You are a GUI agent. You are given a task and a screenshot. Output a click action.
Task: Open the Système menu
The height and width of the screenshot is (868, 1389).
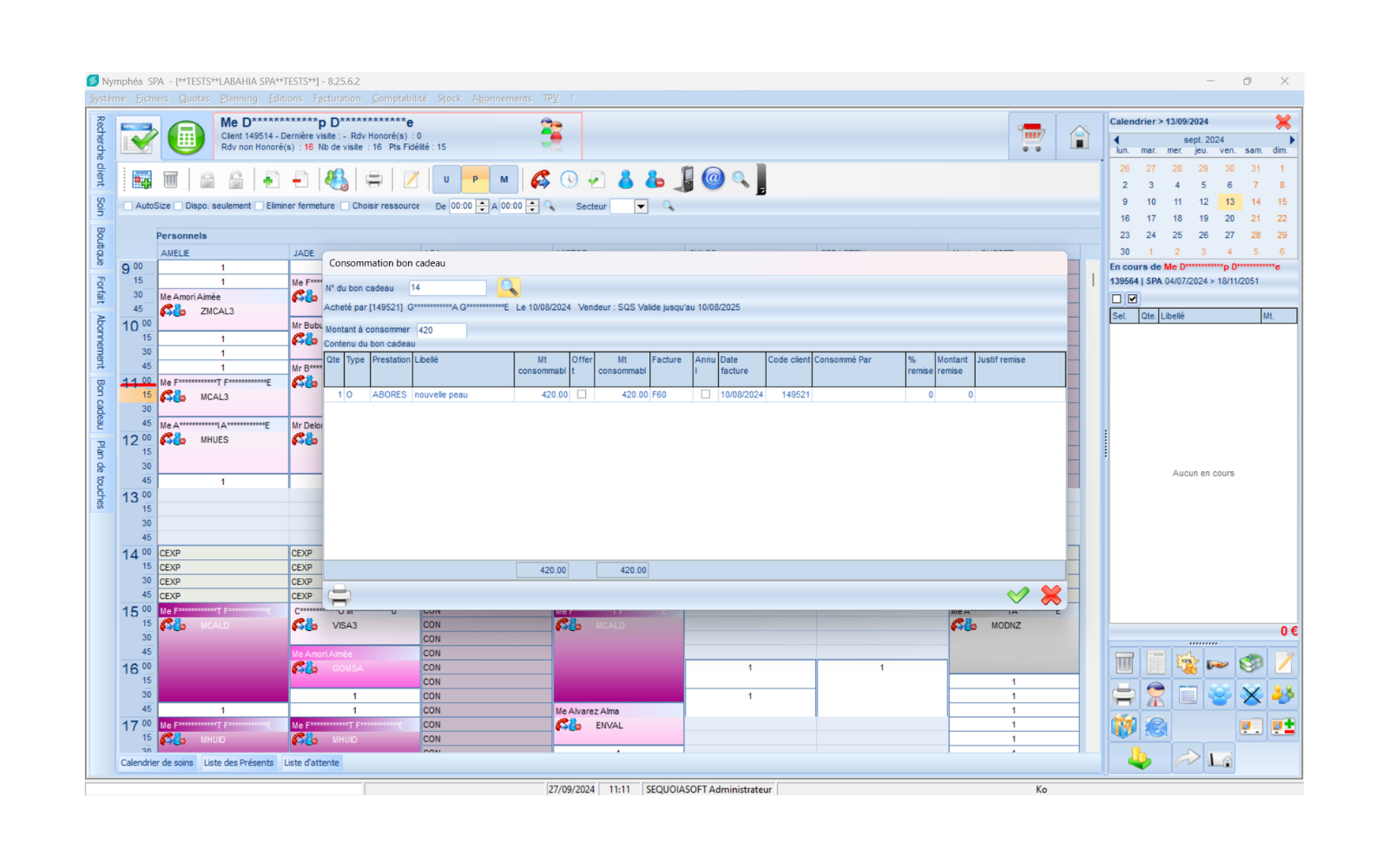click(x=108, y=98)
